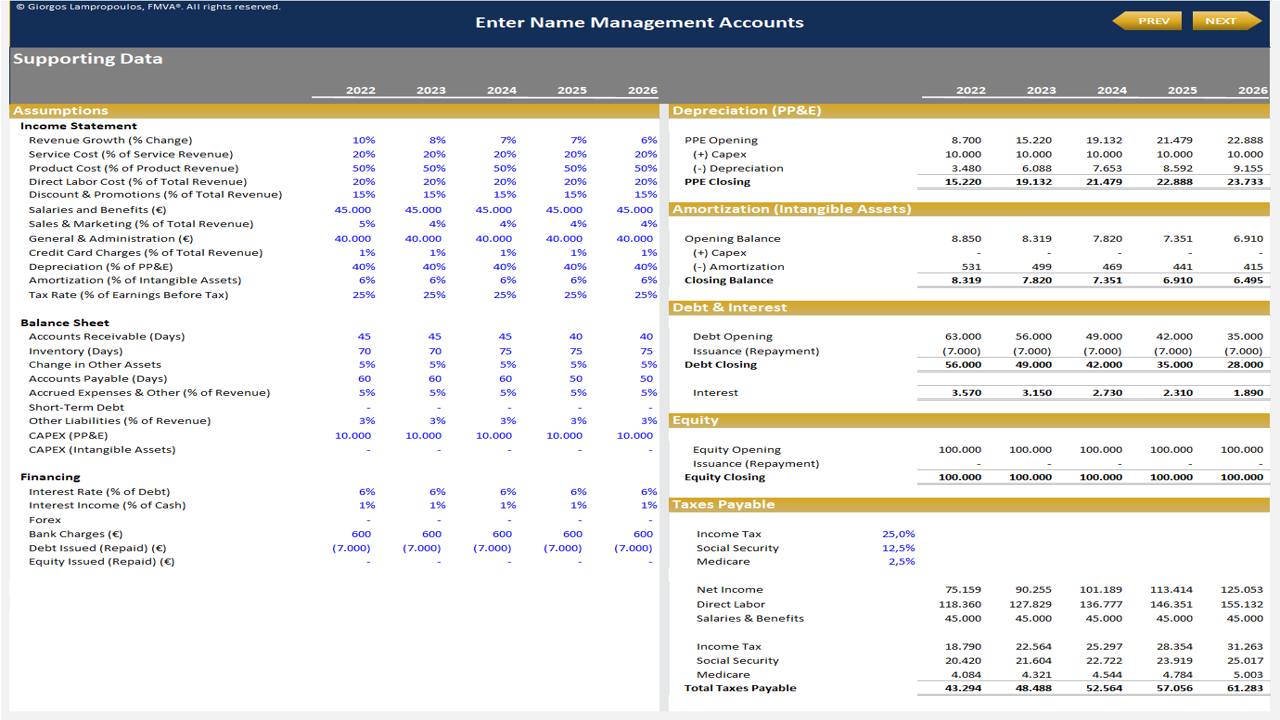Select 2022 Revenue Growth value 10%
Viewport: 1280px width, 720px height.
point(364,140)
